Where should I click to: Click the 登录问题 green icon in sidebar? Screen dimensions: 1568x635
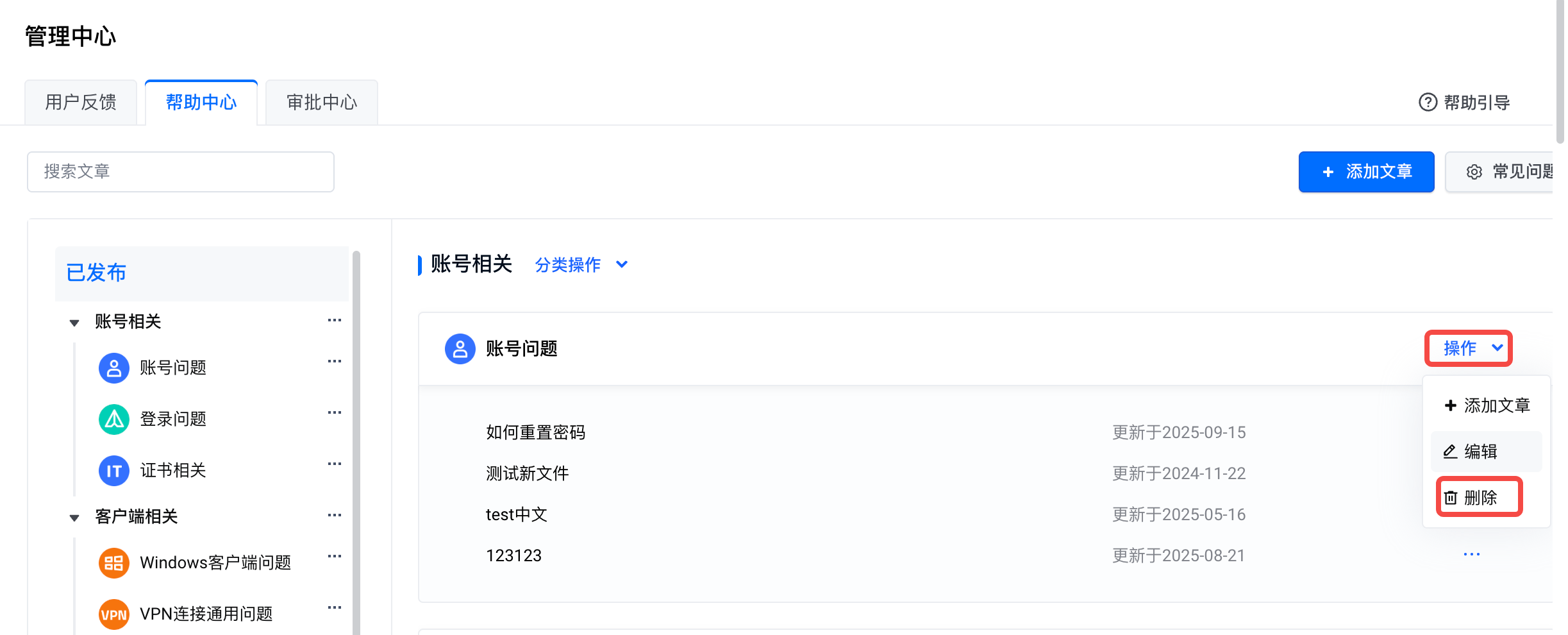click(x=114, y=419)
